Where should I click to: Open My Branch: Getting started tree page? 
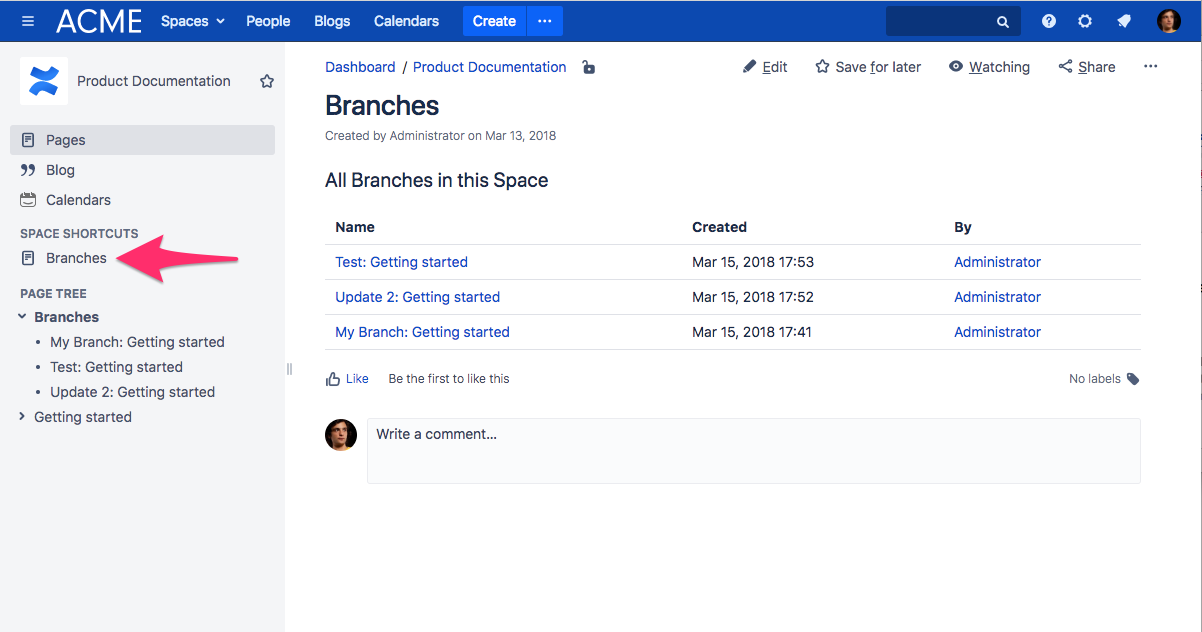(x=137, y=342)
